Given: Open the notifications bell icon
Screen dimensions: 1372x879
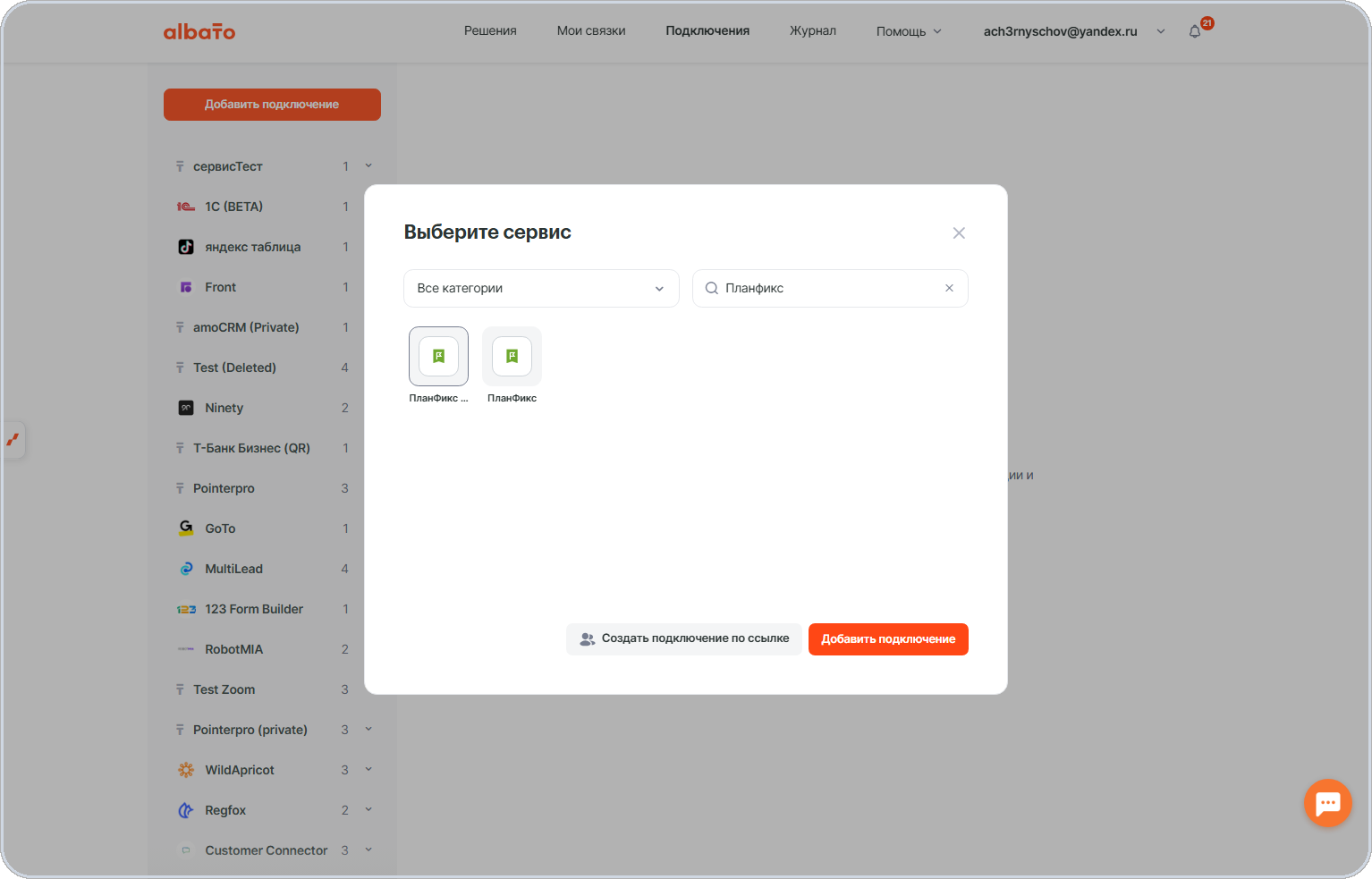Looking at the screenshot, I should 1195,31.
